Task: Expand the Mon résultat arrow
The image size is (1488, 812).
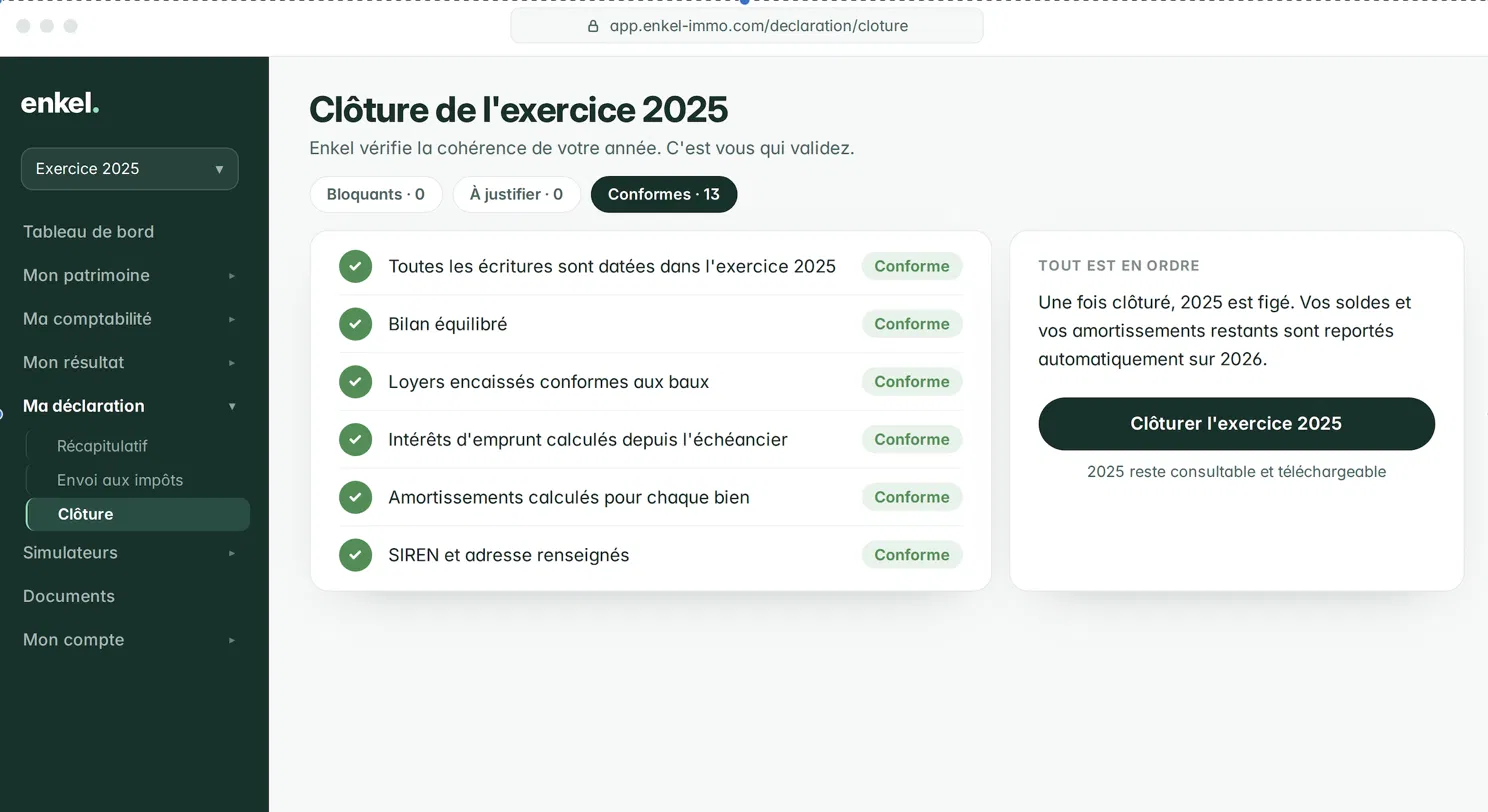Action: (232, 363)
